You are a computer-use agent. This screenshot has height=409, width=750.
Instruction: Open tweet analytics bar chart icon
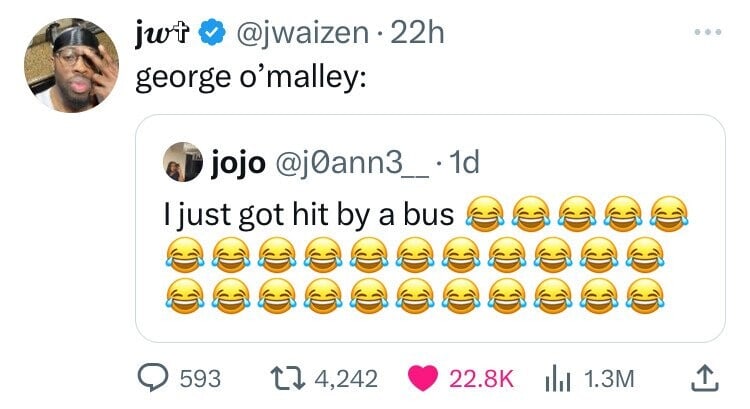click(558, 379)
